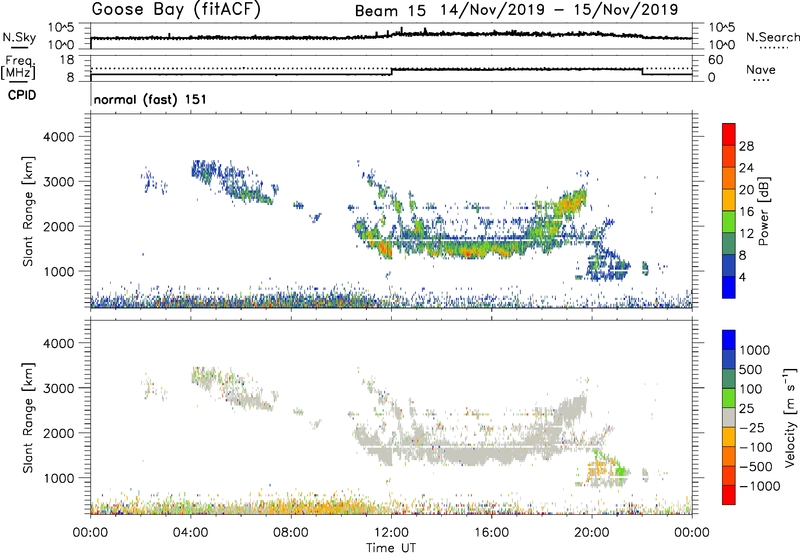Click the '28' label on the power colorbar
This screenshot has width=800, height=554.
pyautogui.click(x=746, y=146)
